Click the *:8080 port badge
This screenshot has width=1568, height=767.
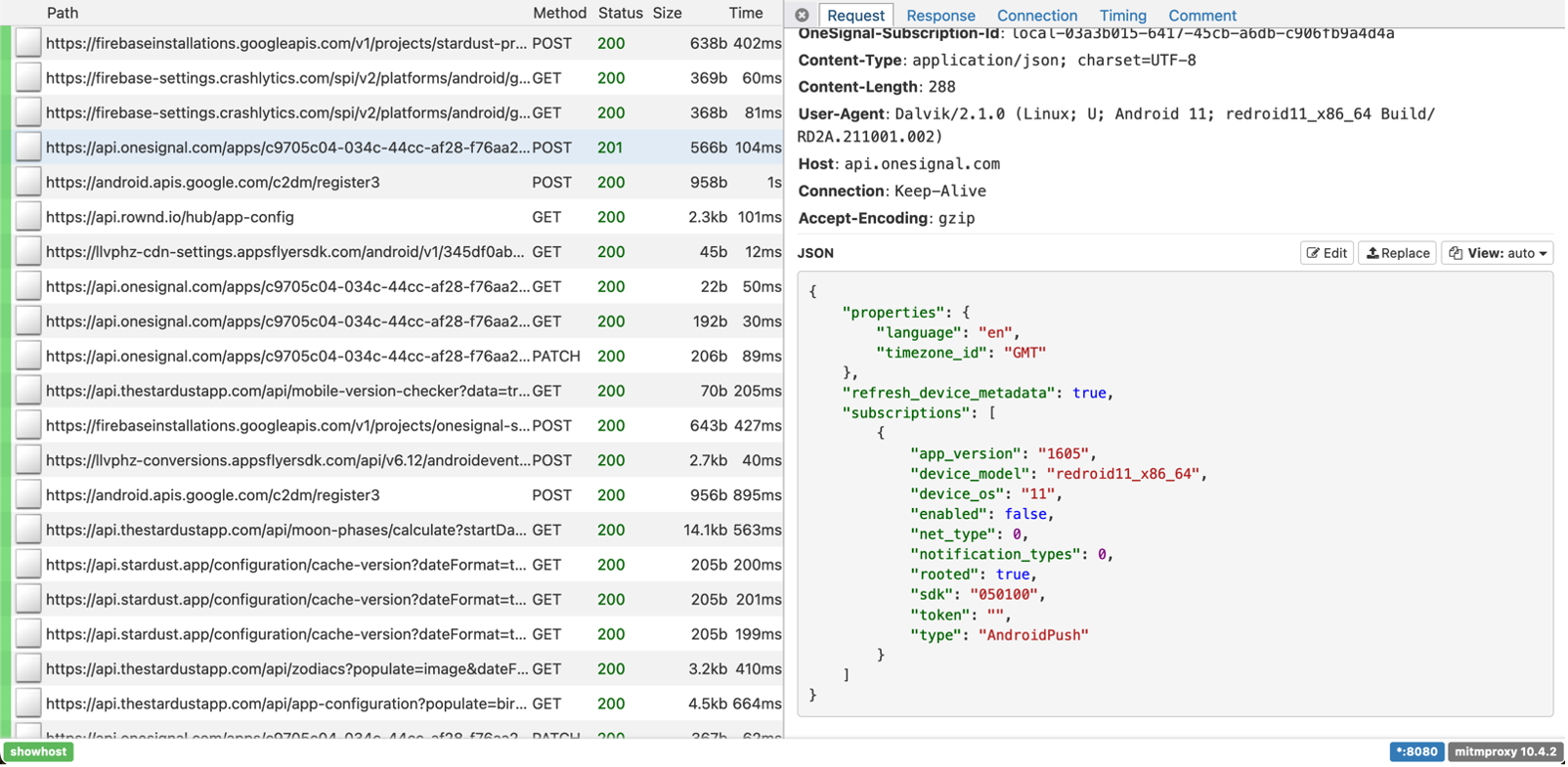1416,751
